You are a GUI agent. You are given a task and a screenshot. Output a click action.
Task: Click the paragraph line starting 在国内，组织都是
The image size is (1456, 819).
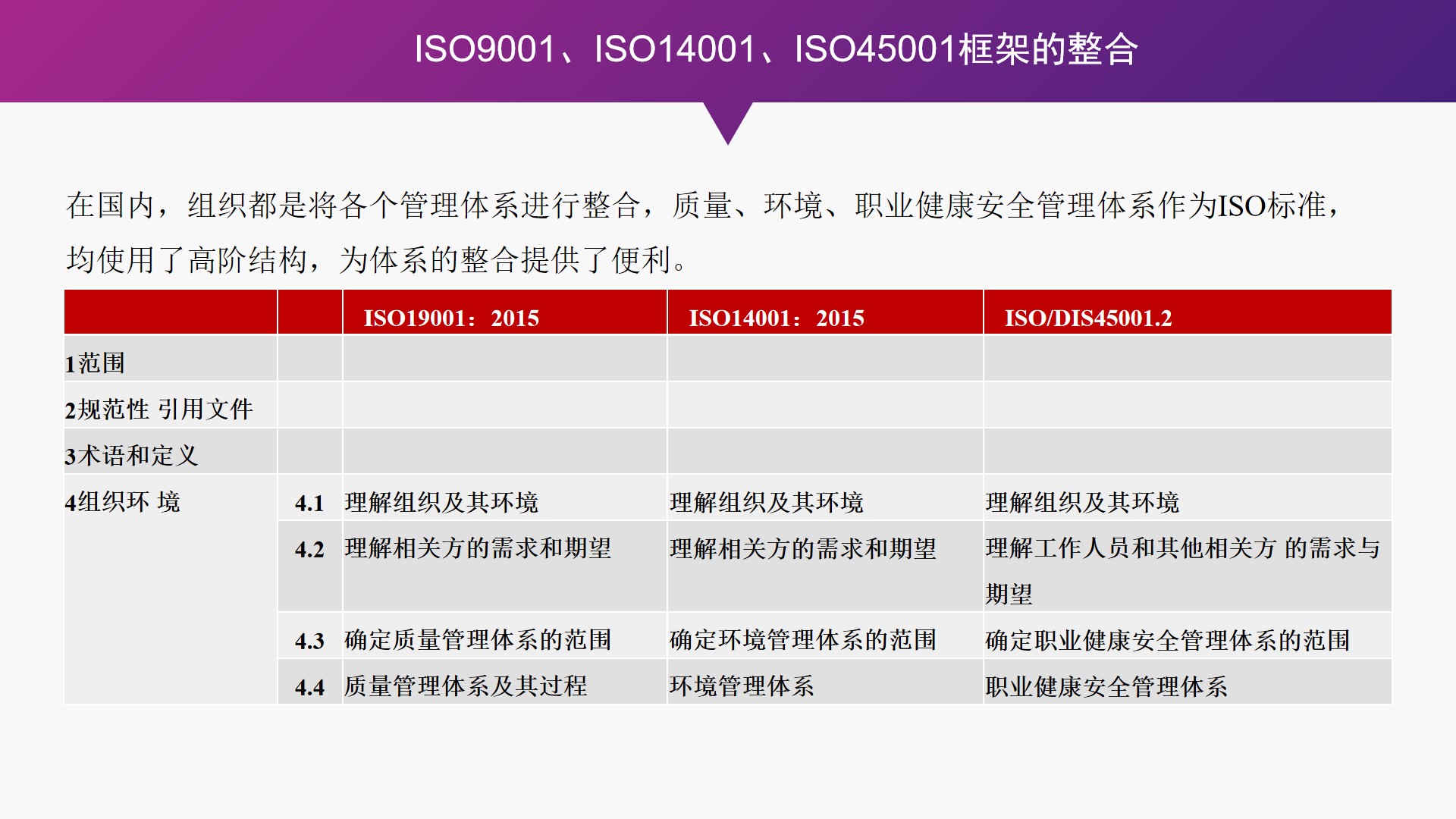click(704, 206)
